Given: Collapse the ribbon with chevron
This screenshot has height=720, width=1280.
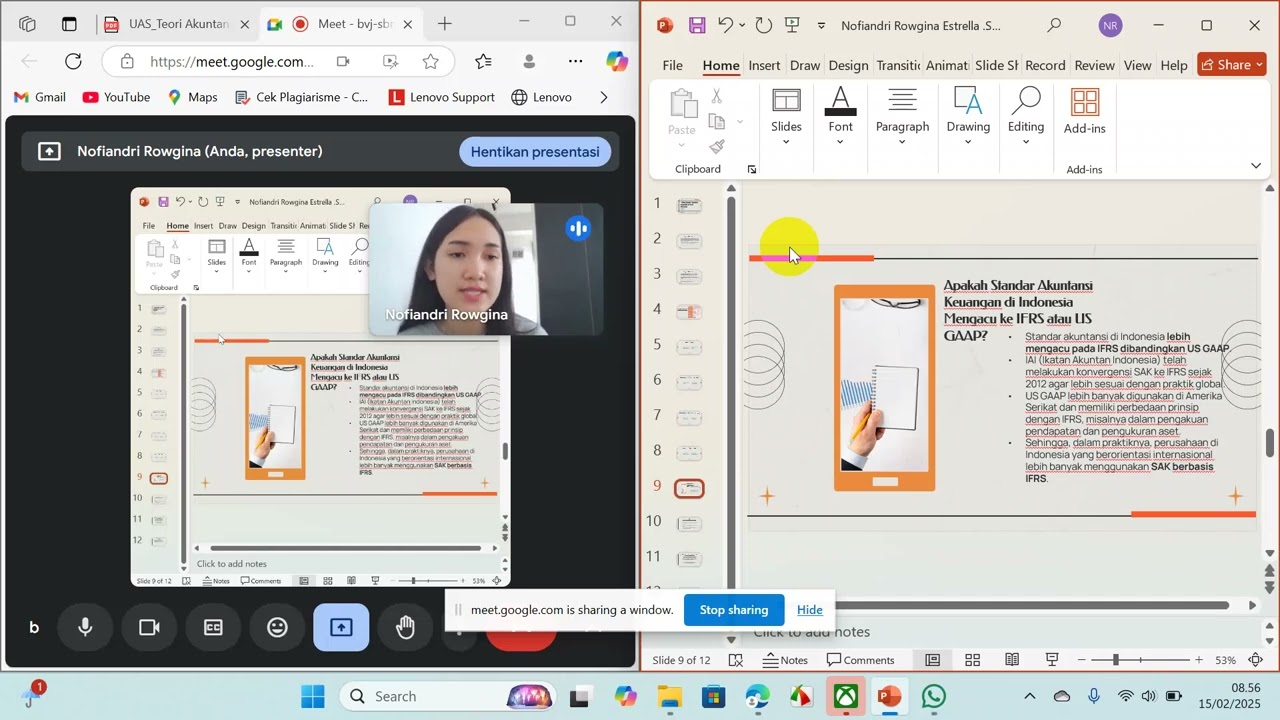Looking at the screenshot, I should (1256, 166).
